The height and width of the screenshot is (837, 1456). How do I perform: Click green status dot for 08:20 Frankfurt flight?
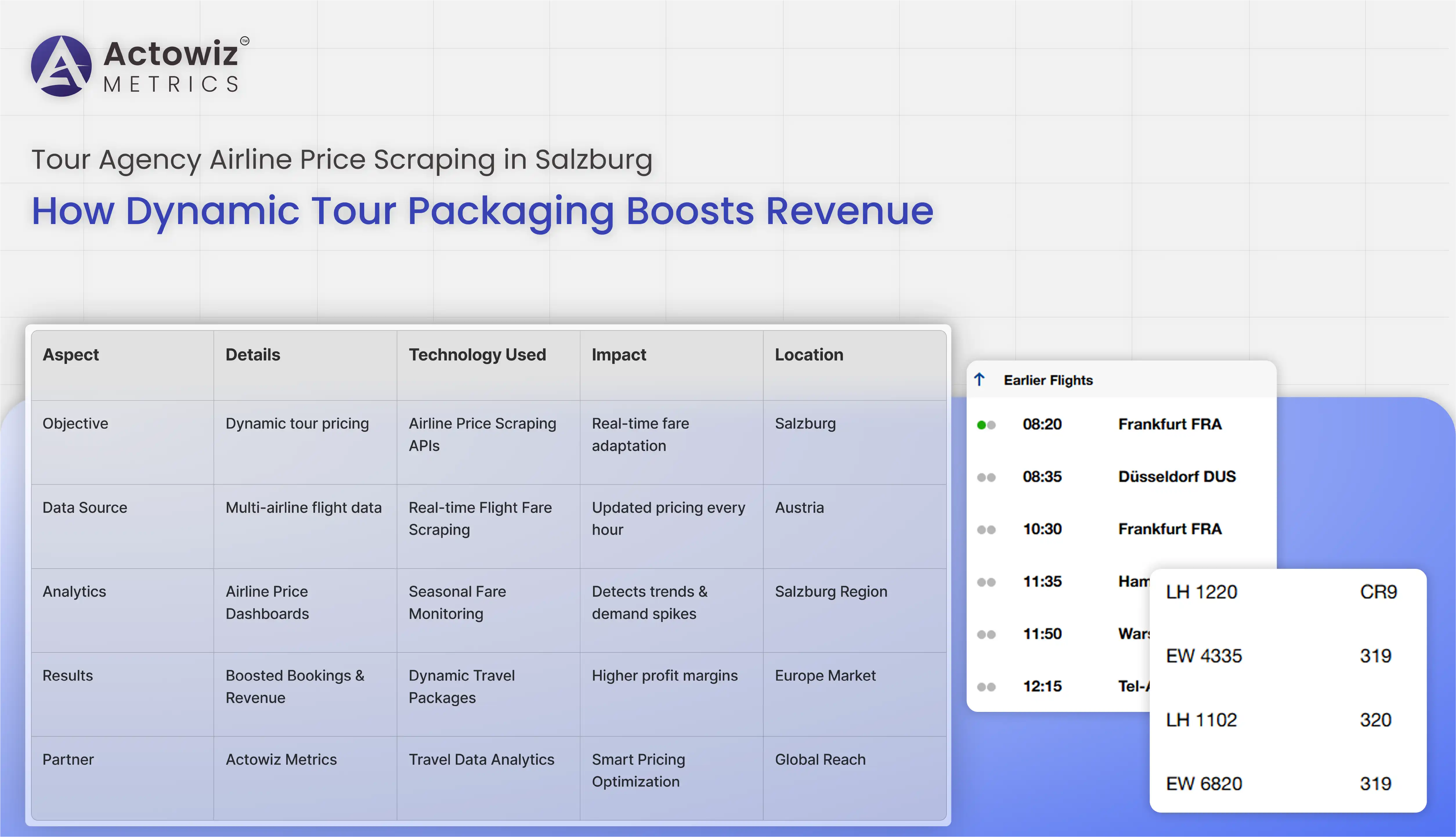pos(981,425)
